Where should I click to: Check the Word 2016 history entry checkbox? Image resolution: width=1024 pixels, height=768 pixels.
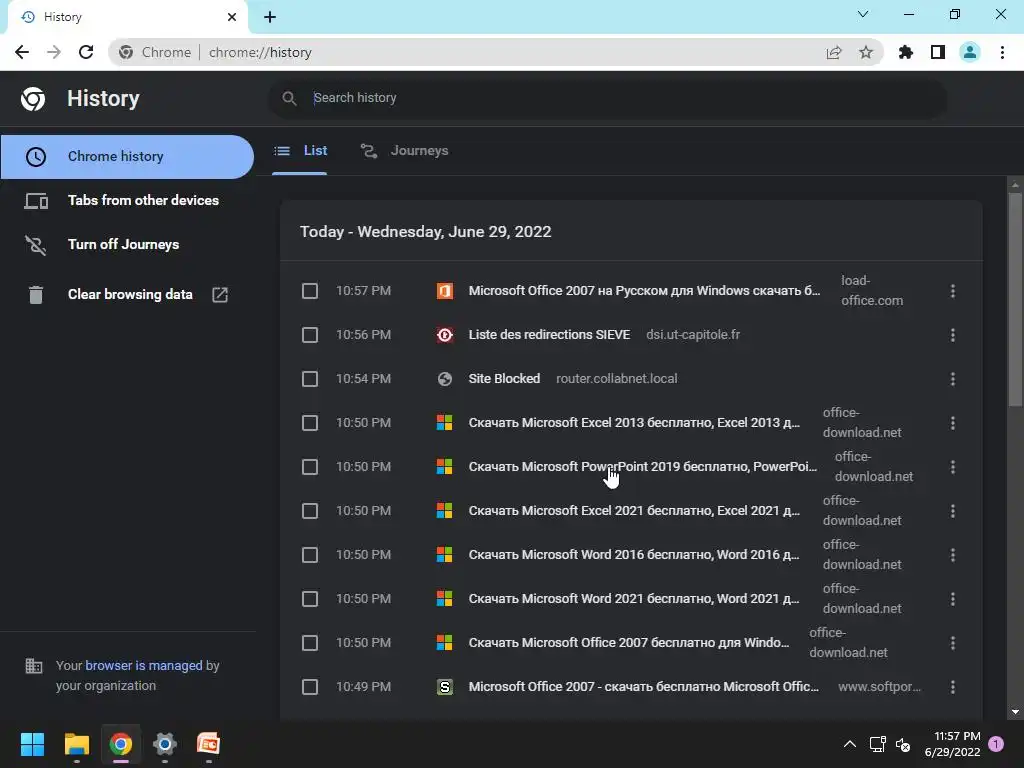point(310,555)
